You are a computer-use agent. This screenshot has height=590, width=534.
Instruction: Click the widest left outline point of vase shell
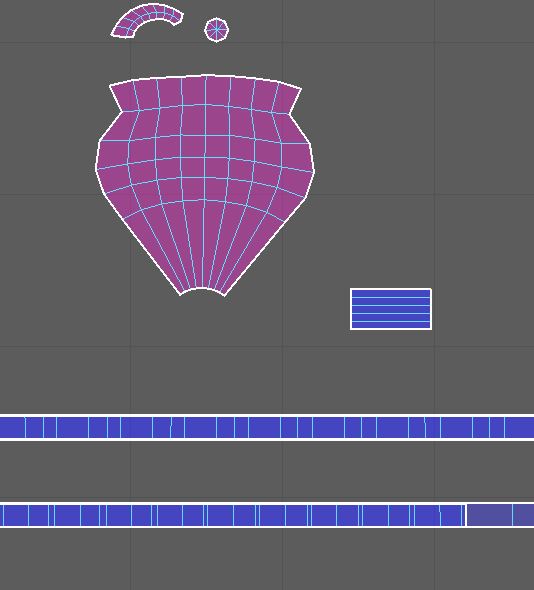click(x=96, y=167)
